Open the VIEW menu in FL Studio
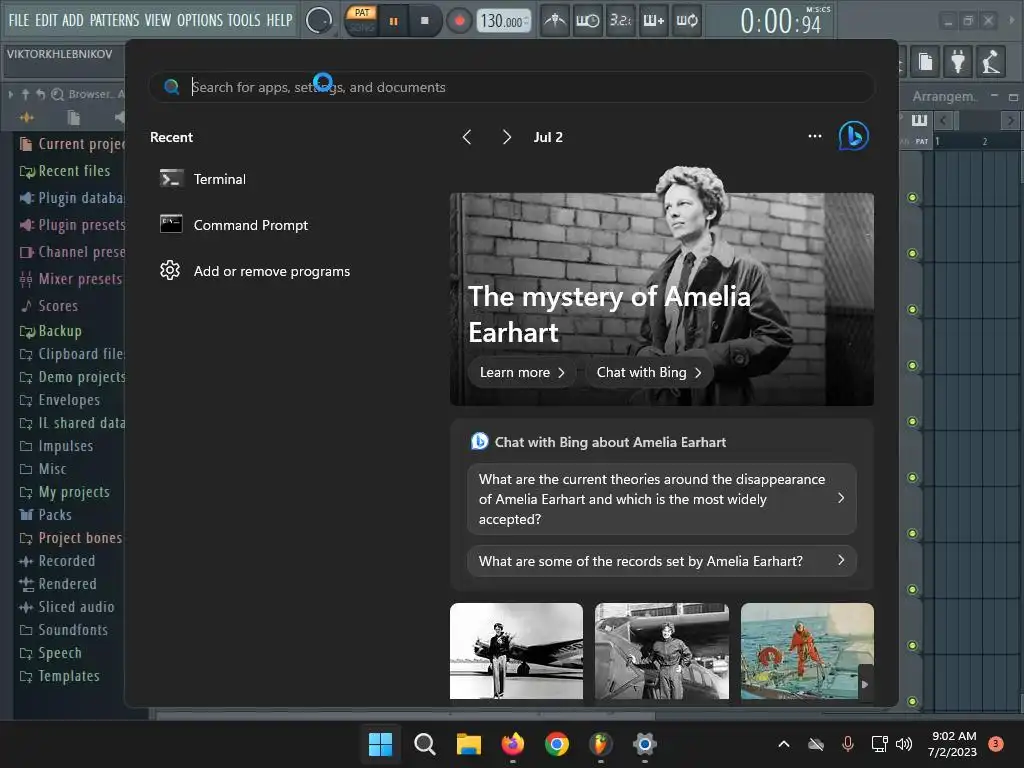This screenshot has height=768, width=1024. [158, 20]
